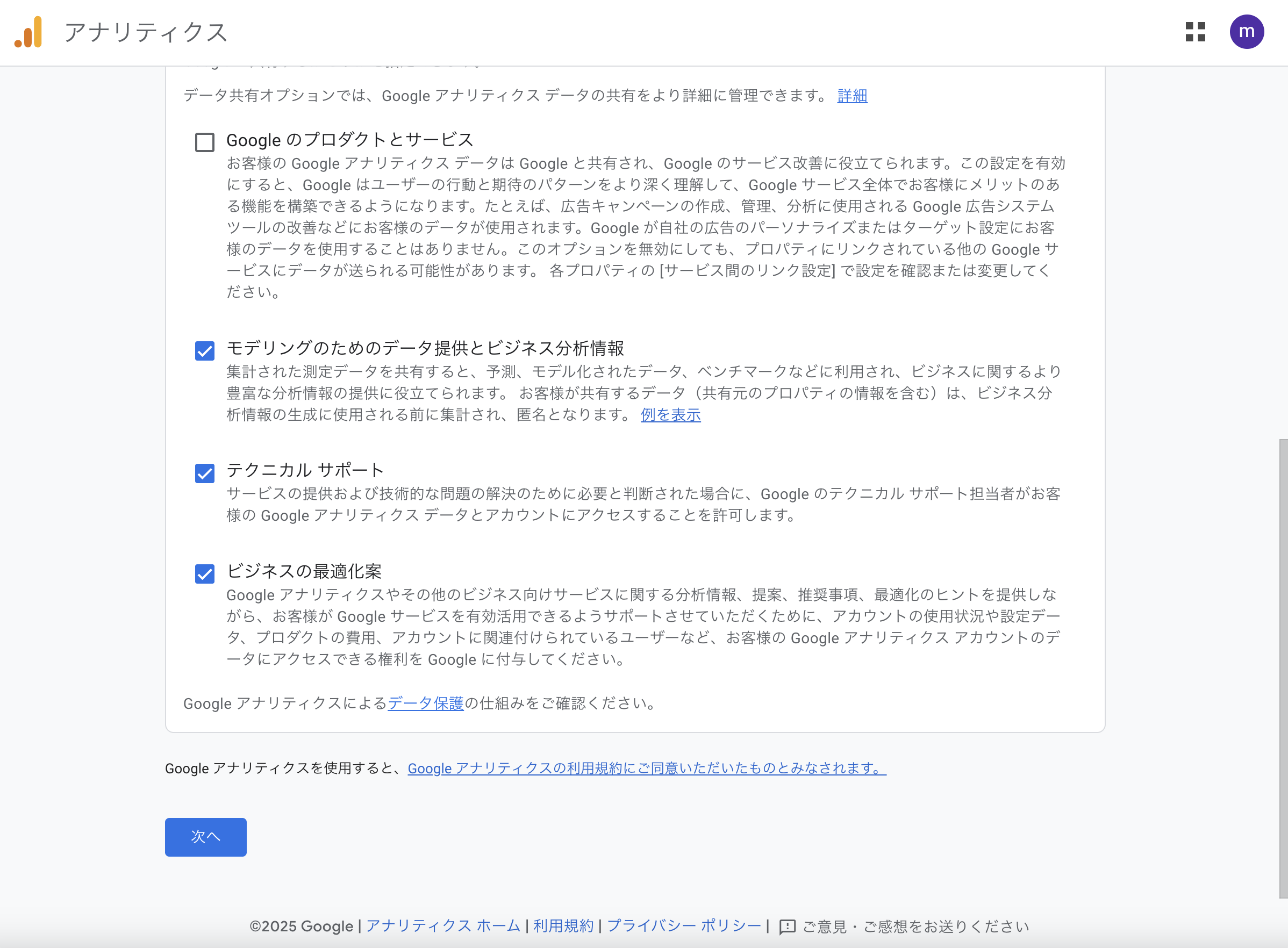Uncheck the テクニカル サポート checkbox
1288x948 pixels.
click(x=205, y=473)
